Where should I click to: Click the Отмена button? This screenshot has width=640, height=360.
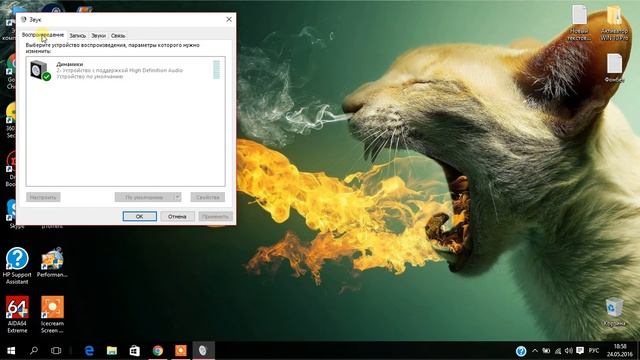[177, 216]
